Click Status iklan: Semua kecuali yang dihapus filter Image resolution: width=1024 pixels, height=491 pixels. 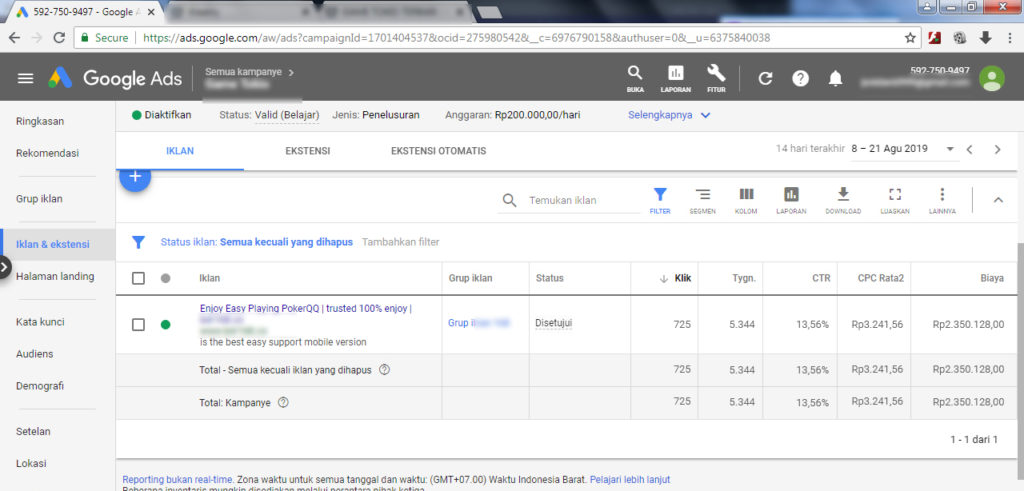point(257,242)
